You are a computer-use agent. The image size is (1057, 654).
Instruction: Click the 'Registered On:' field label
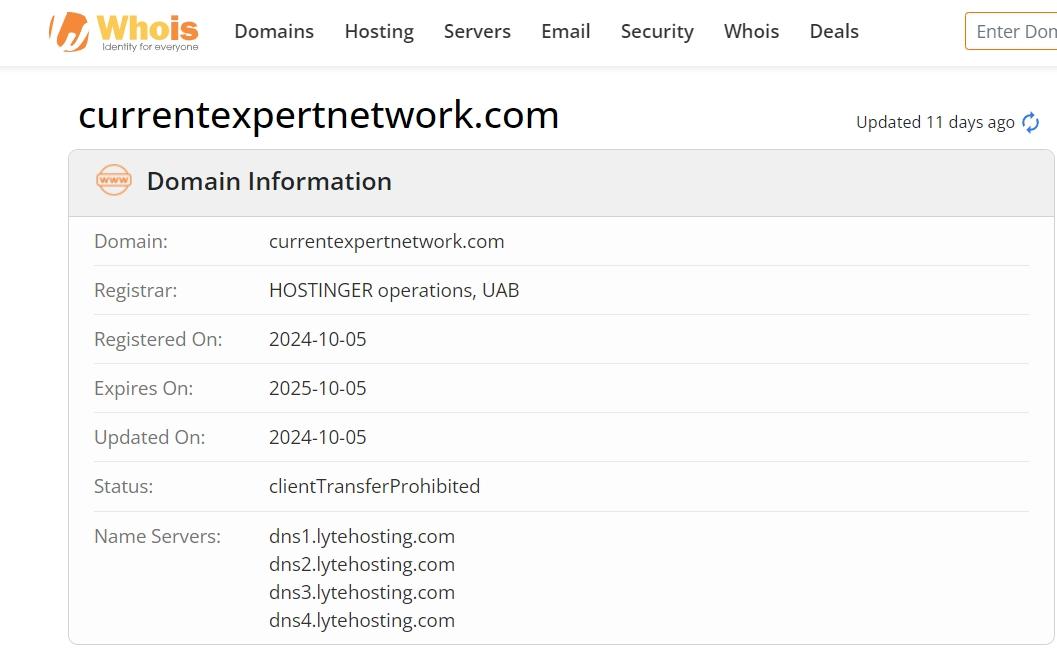tap(158, 339)
